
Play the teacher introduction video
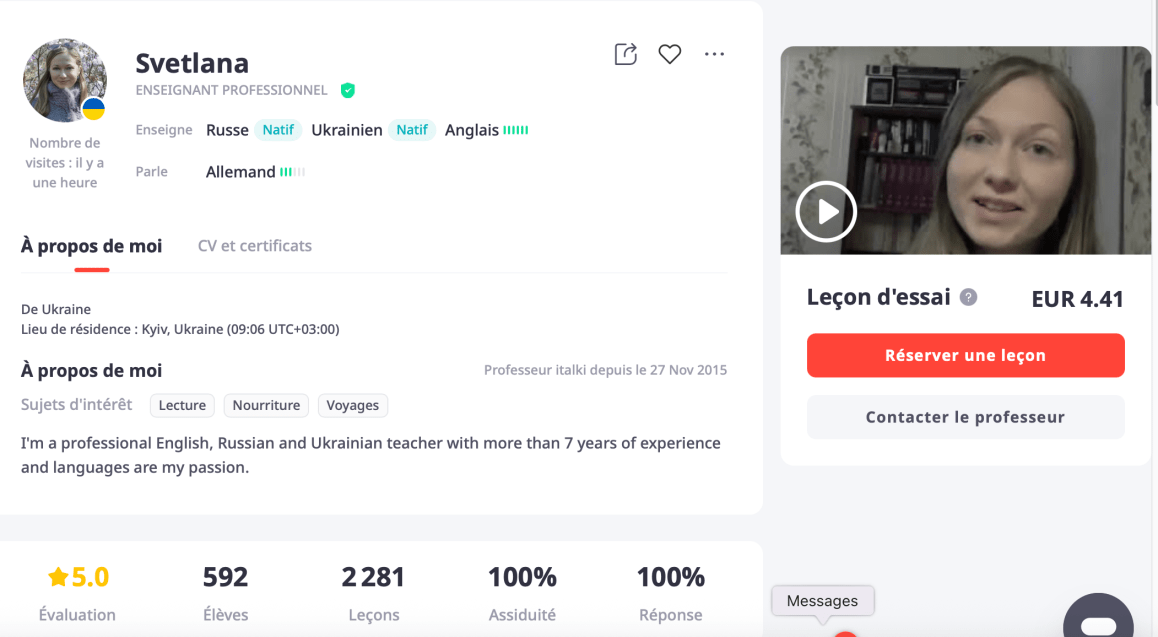tap(826, 211)
